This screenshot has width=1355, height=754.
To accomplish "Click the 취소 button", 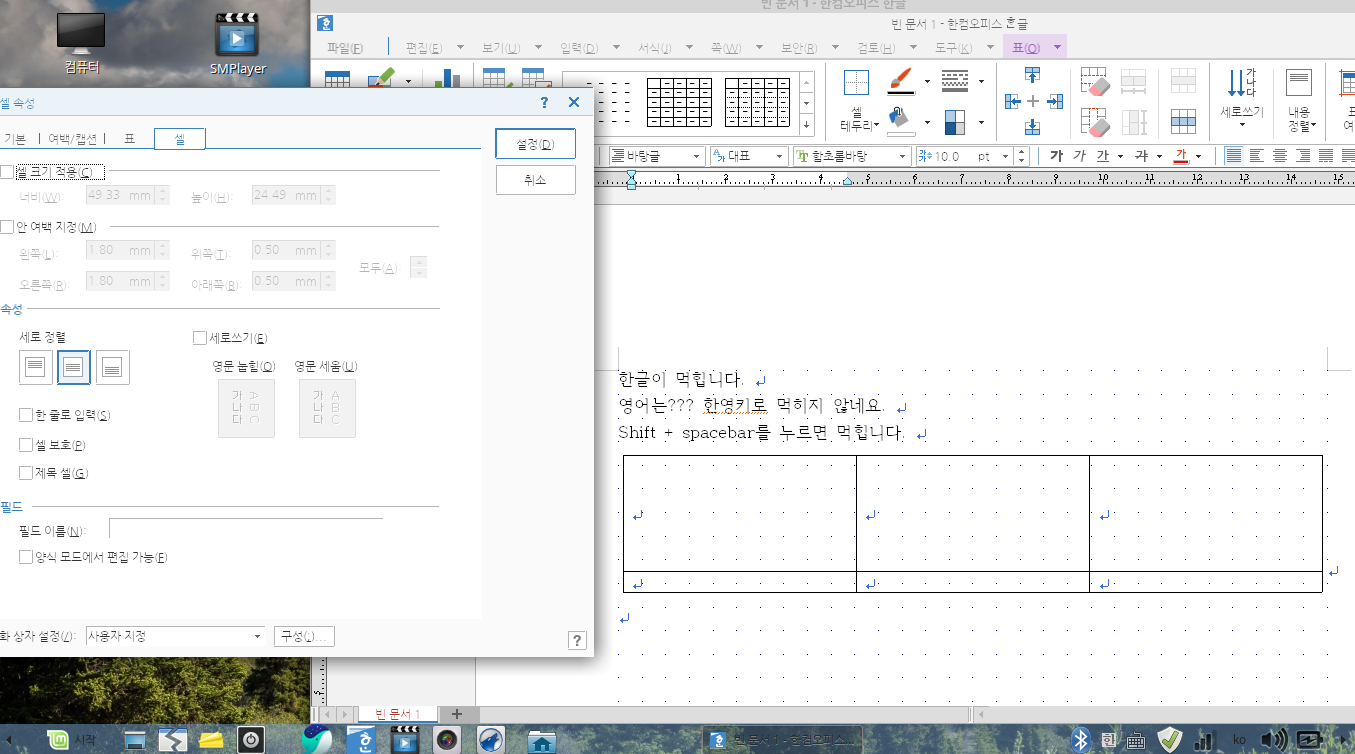I will click(x=536, y=181).
